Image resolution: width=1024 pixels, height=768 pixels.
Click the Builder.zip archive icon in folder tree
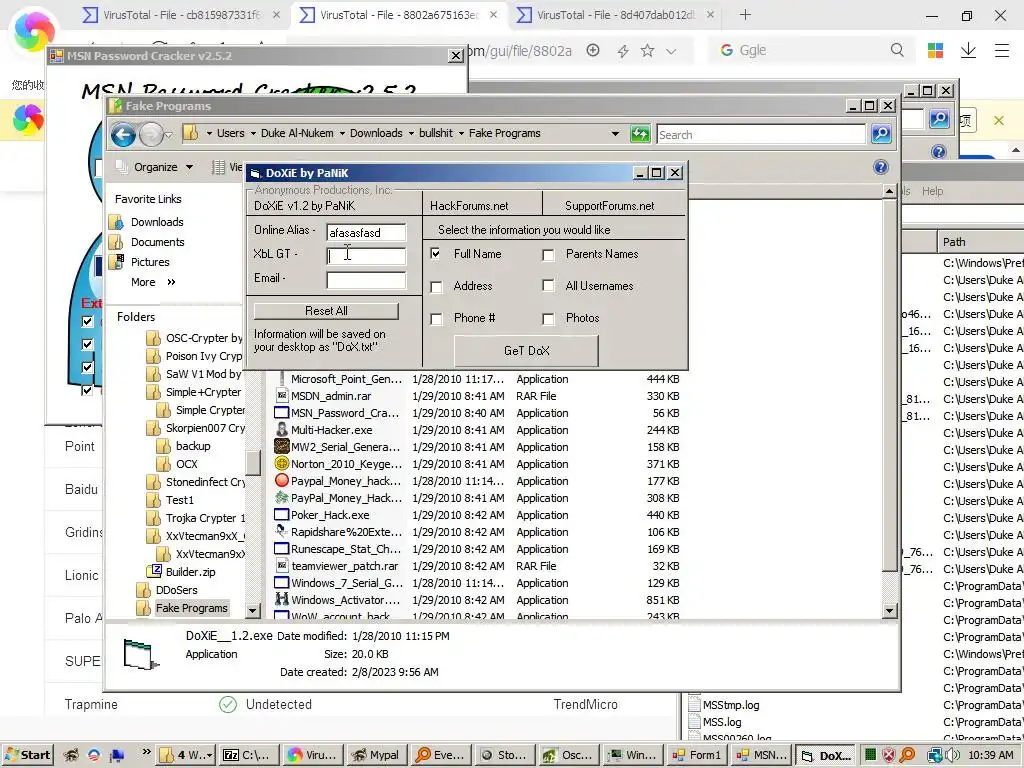[155, 571]
